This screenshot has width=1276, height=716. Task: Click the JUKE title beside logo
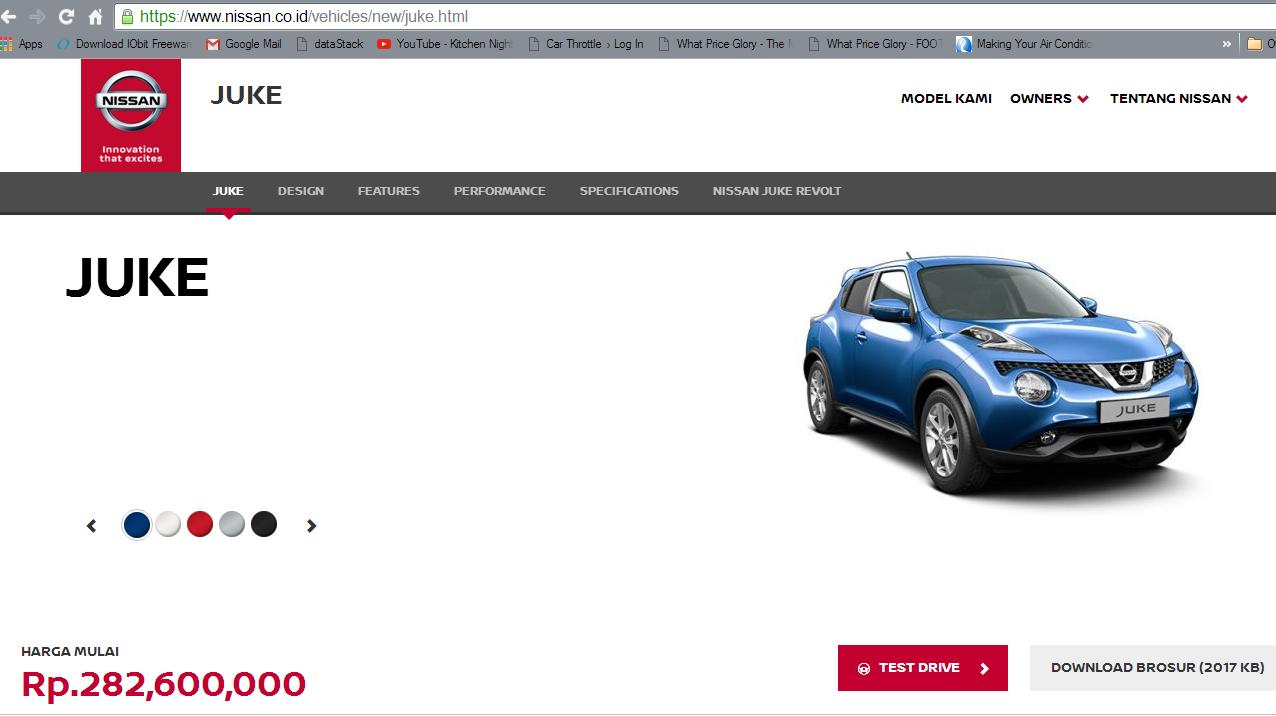pos(246,96)
